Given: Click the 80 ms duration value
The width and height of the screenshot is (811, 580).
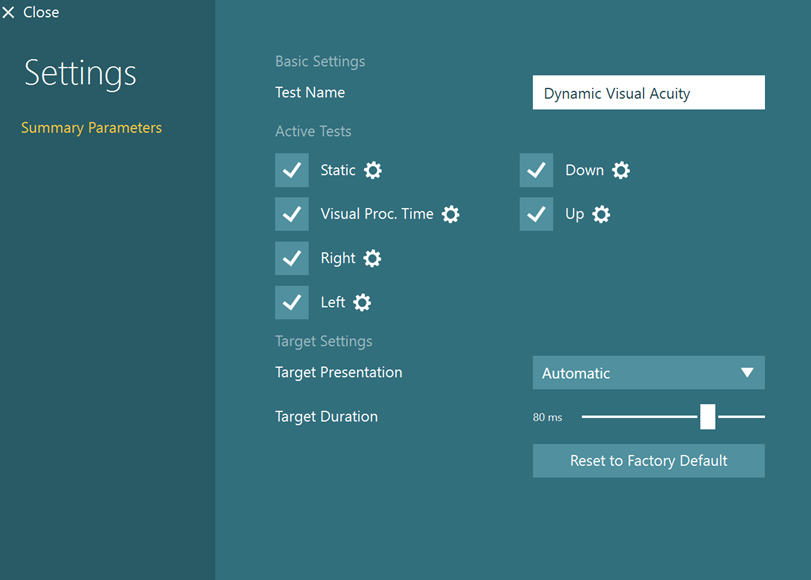Looking at the screenshot, I should click(x=547, y=417).
